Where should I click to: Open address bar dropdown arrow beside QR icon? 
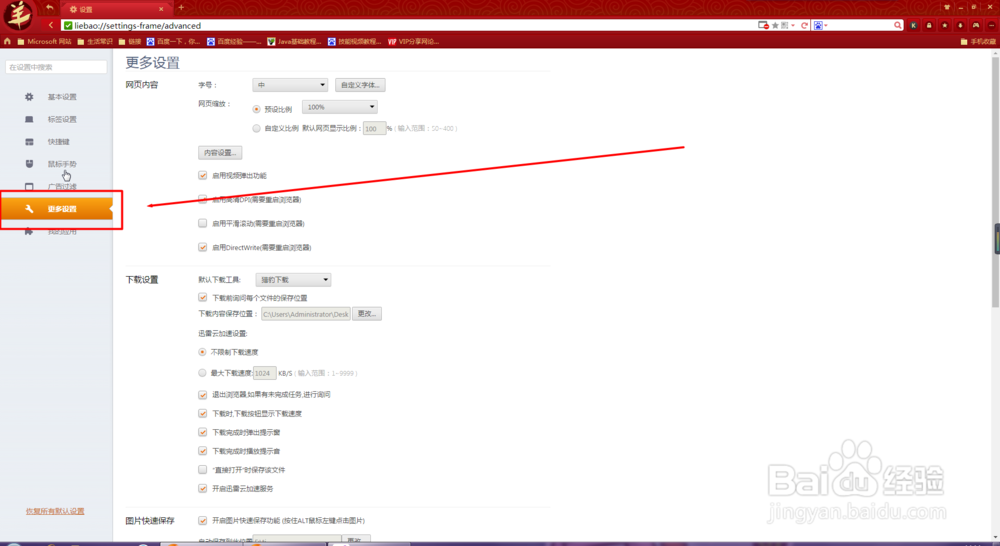[x=793, y=26]
